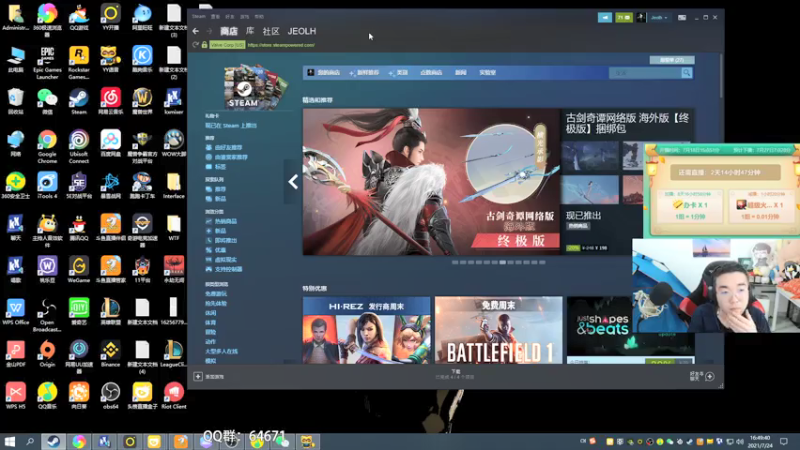
Task: Open the Steam desktop shortcut
Action: (79, 101)
